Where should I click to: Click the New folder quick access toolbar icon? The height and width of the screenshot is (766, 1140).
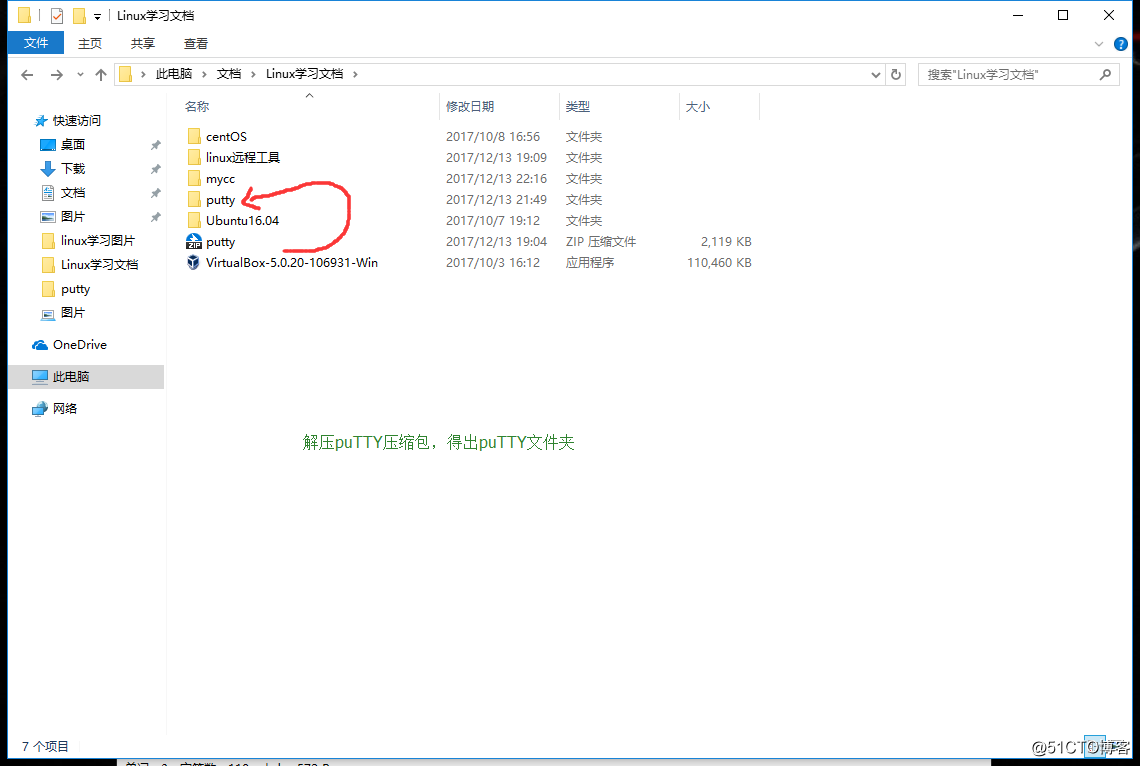79,15
